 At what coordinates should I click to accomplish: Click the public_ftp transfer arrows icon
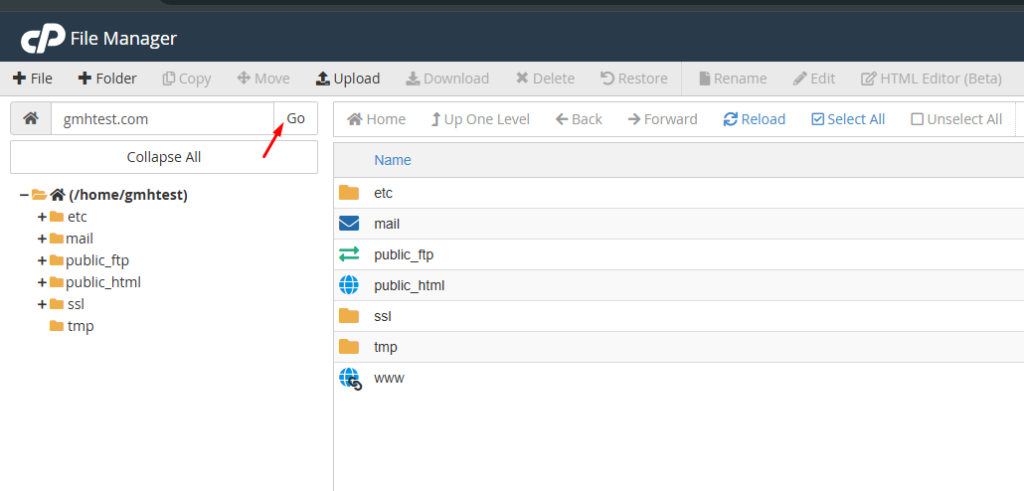click(349, 255)
